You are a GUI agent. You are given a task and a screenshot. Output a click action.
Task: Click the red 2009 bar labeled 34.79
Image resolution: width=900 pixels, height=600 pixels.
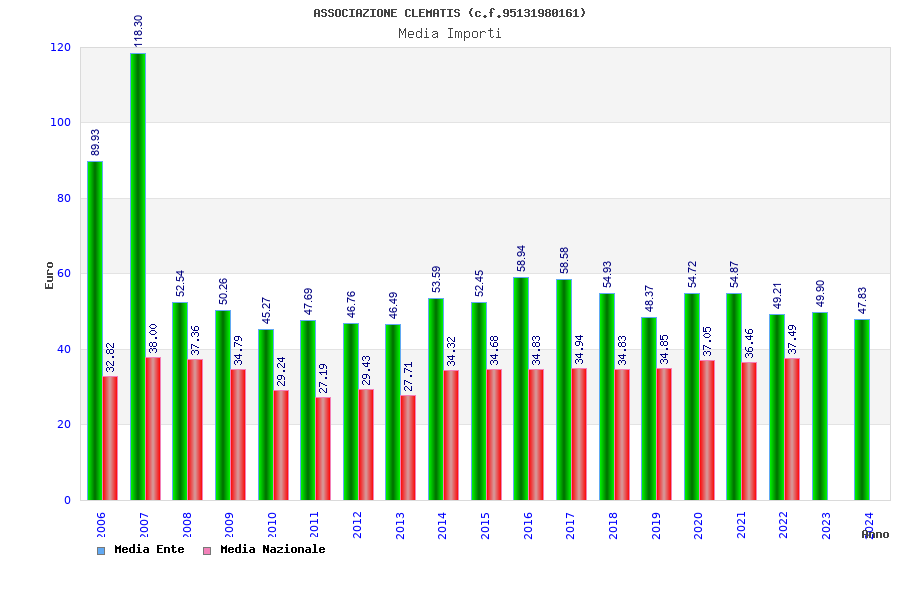point(238,435)
